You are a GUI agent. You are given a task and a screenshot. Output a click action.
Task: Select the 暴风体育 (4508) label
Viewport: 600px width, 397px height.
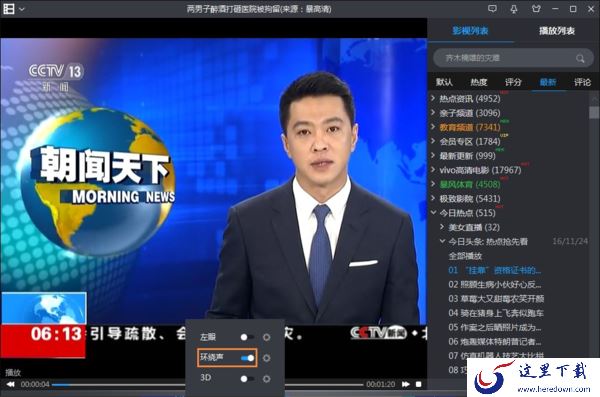(470, 184)
